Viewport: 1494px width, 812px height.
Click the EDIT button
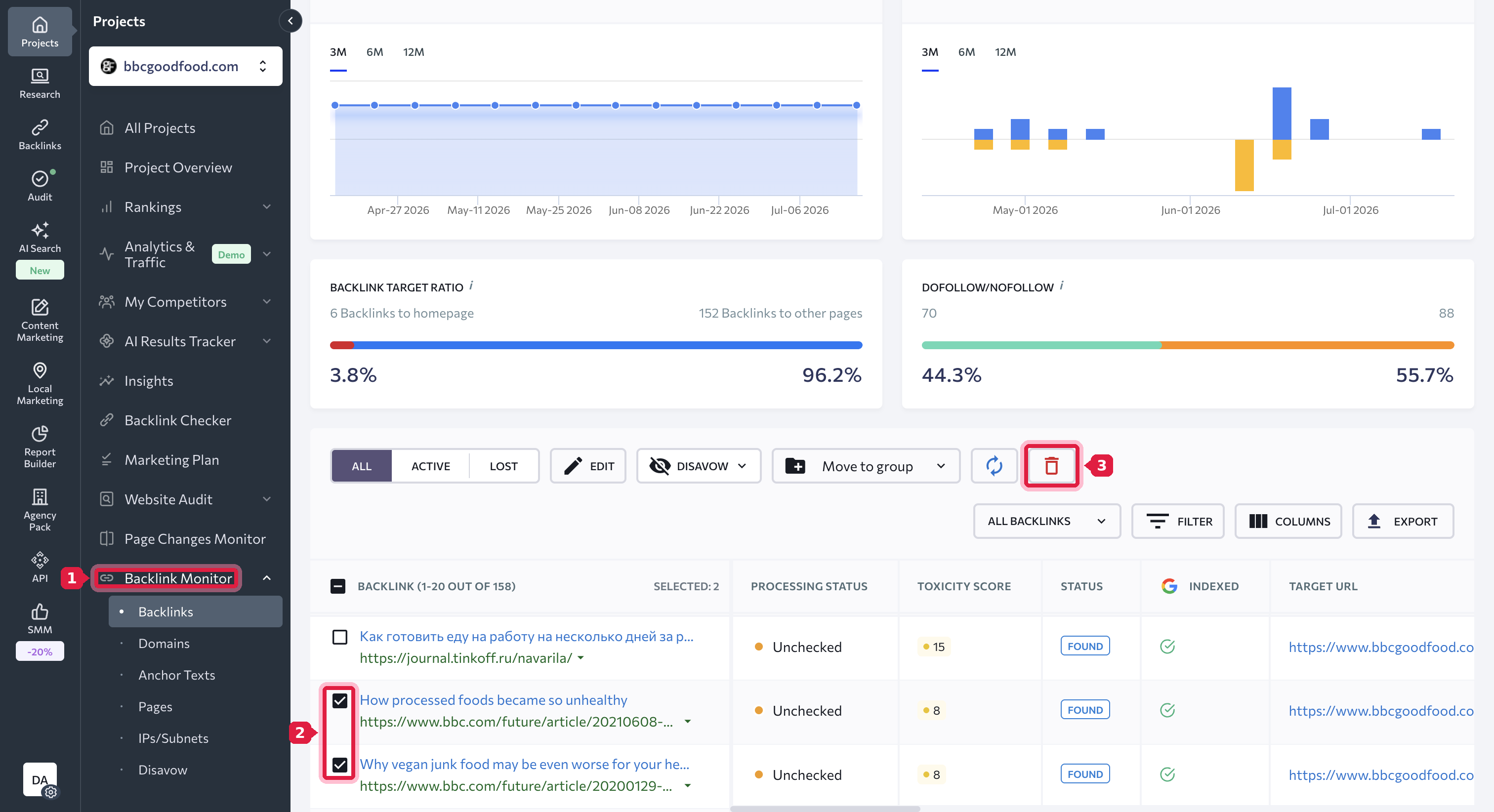coord(587,466)
